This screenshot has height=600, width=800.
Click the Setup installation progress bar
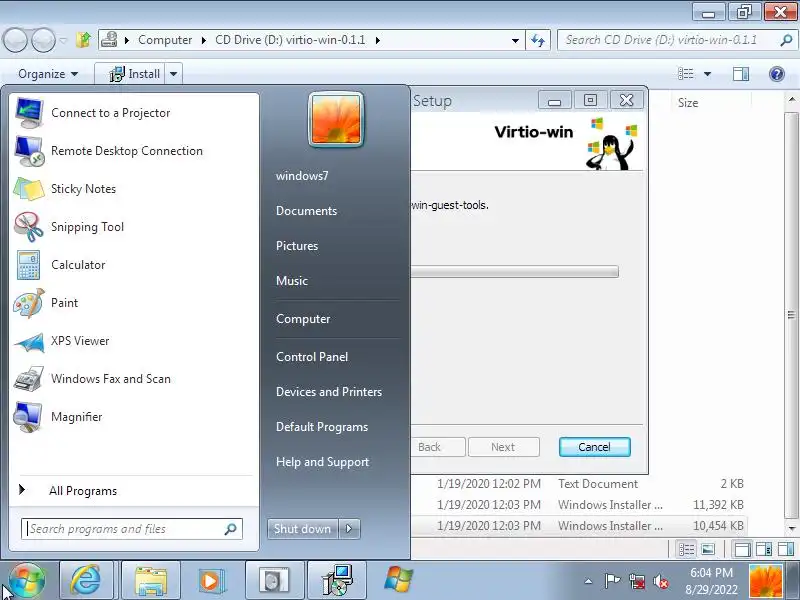514,271
